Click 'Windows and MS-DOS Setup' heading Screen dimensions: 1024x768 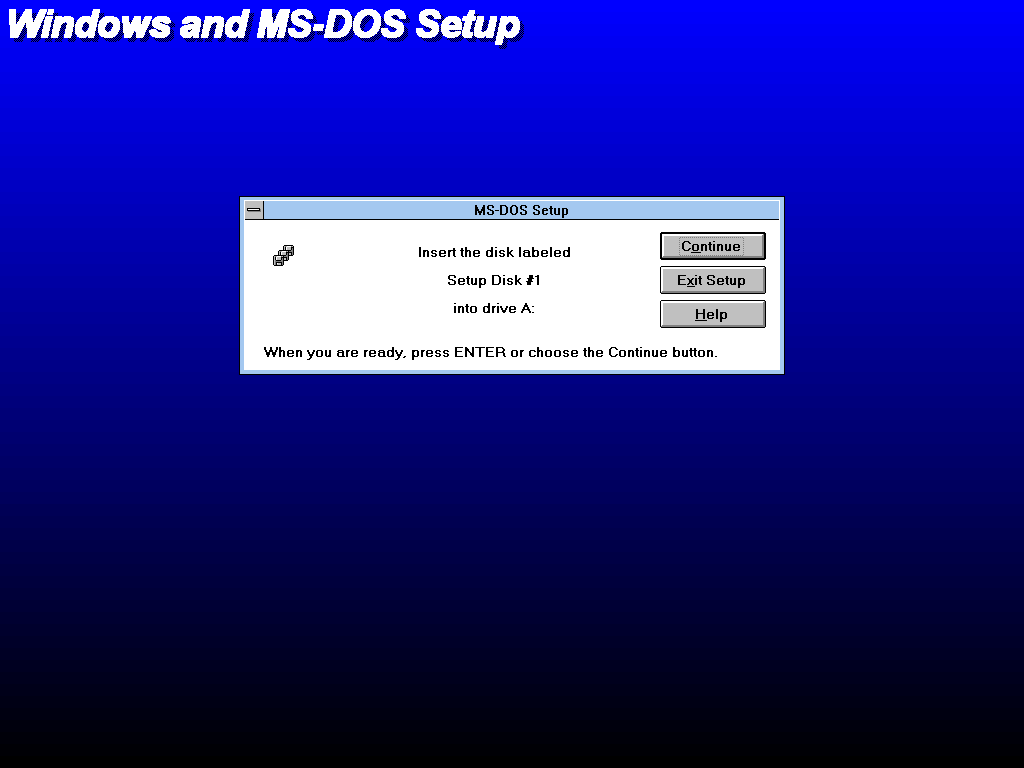pos(264,25)
